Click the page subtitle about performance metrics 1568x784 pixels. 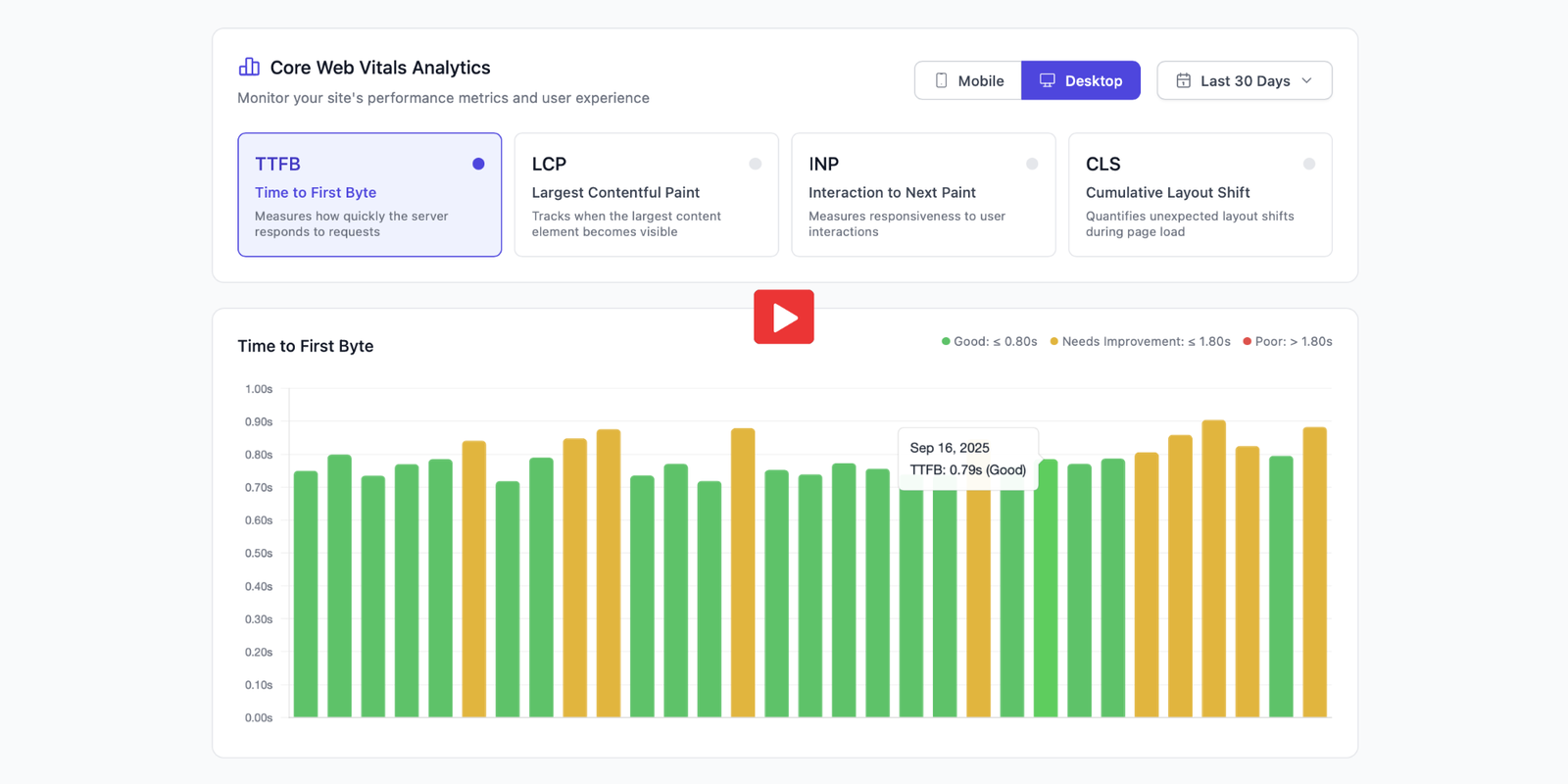click(443, 98)
